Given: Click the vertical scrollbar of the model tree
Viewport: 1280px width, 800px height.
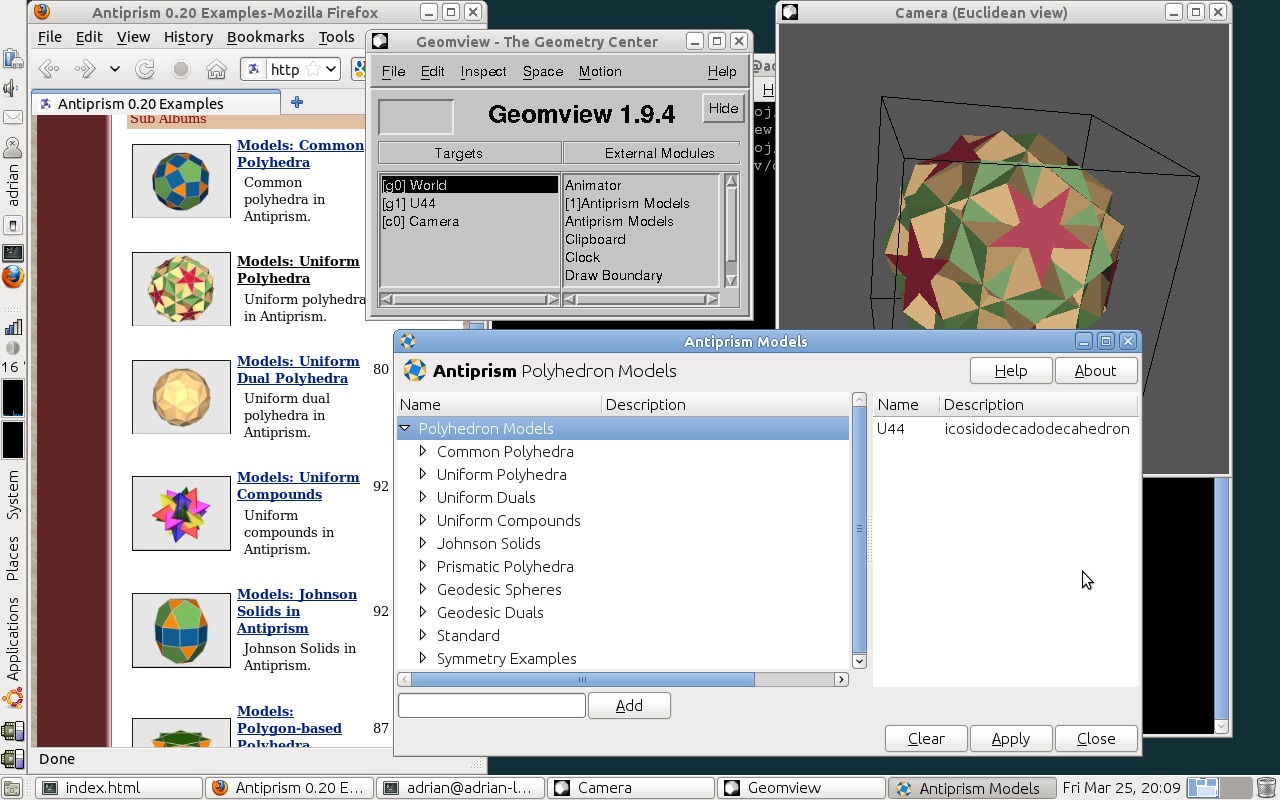Looking at the screenshot, I should coord(858,530).
